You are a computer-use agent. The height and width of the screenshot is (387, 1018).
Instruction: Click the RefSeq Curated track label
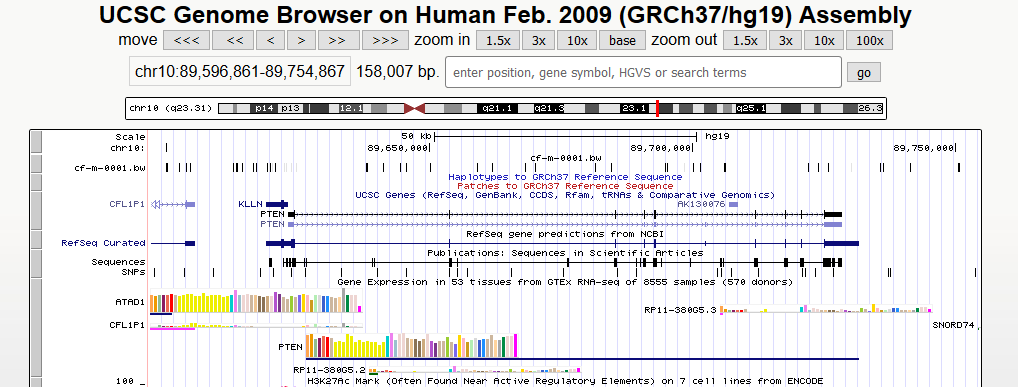coord(103,243)
